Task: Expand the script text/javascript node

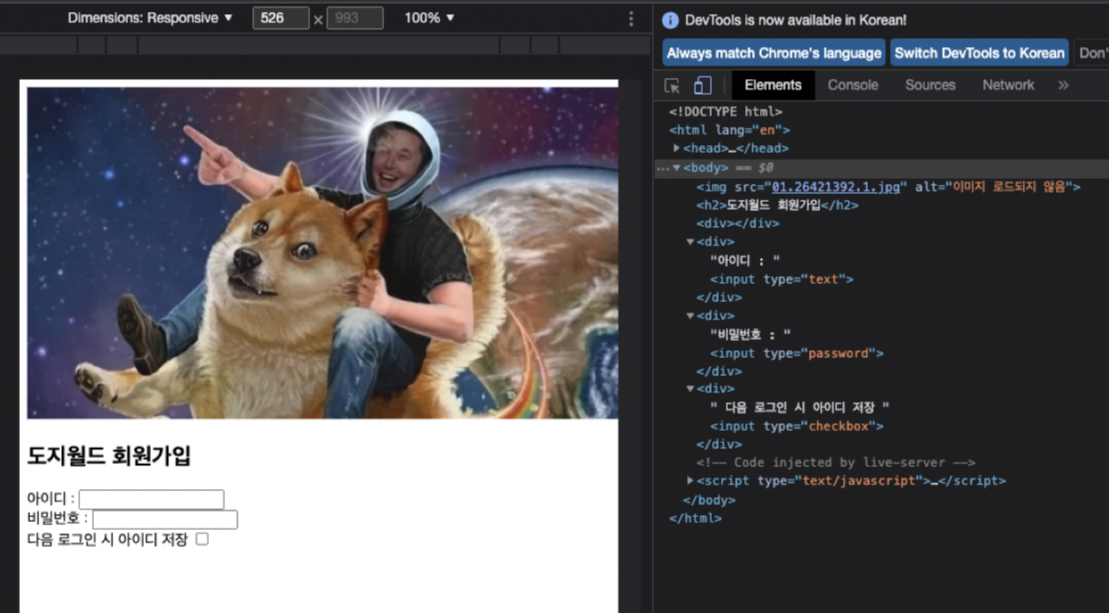Action: coord(690,481)
